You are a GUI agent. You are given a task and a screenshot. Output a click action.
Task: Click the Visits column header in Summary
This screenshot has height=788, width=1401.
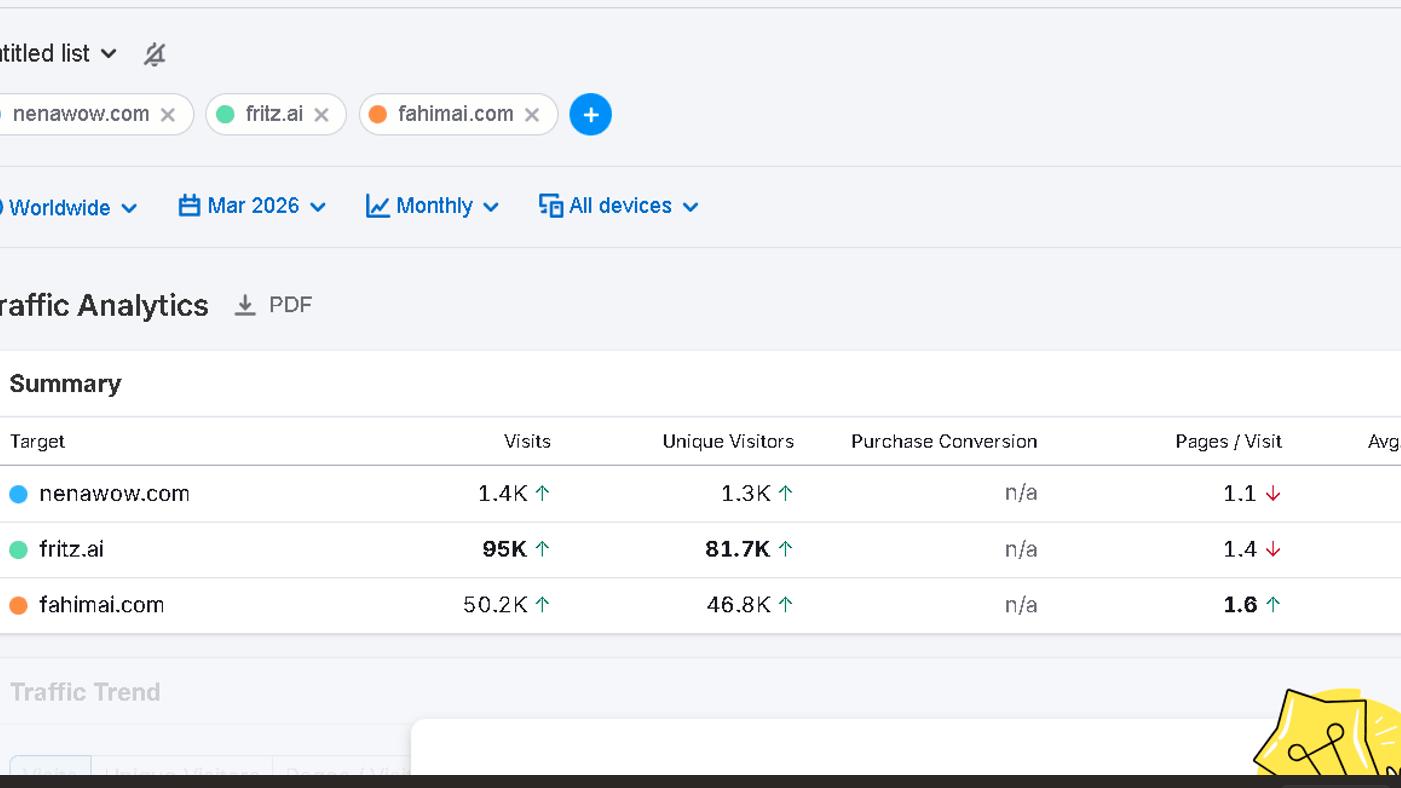pos(527,441)
